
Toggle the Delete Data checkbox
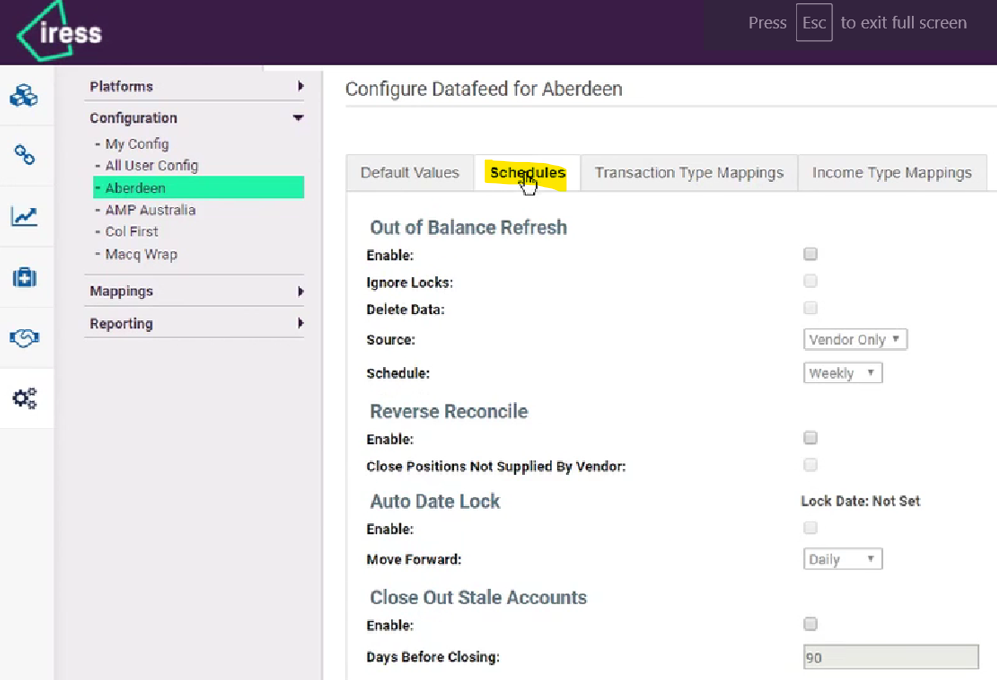(810, 309)
